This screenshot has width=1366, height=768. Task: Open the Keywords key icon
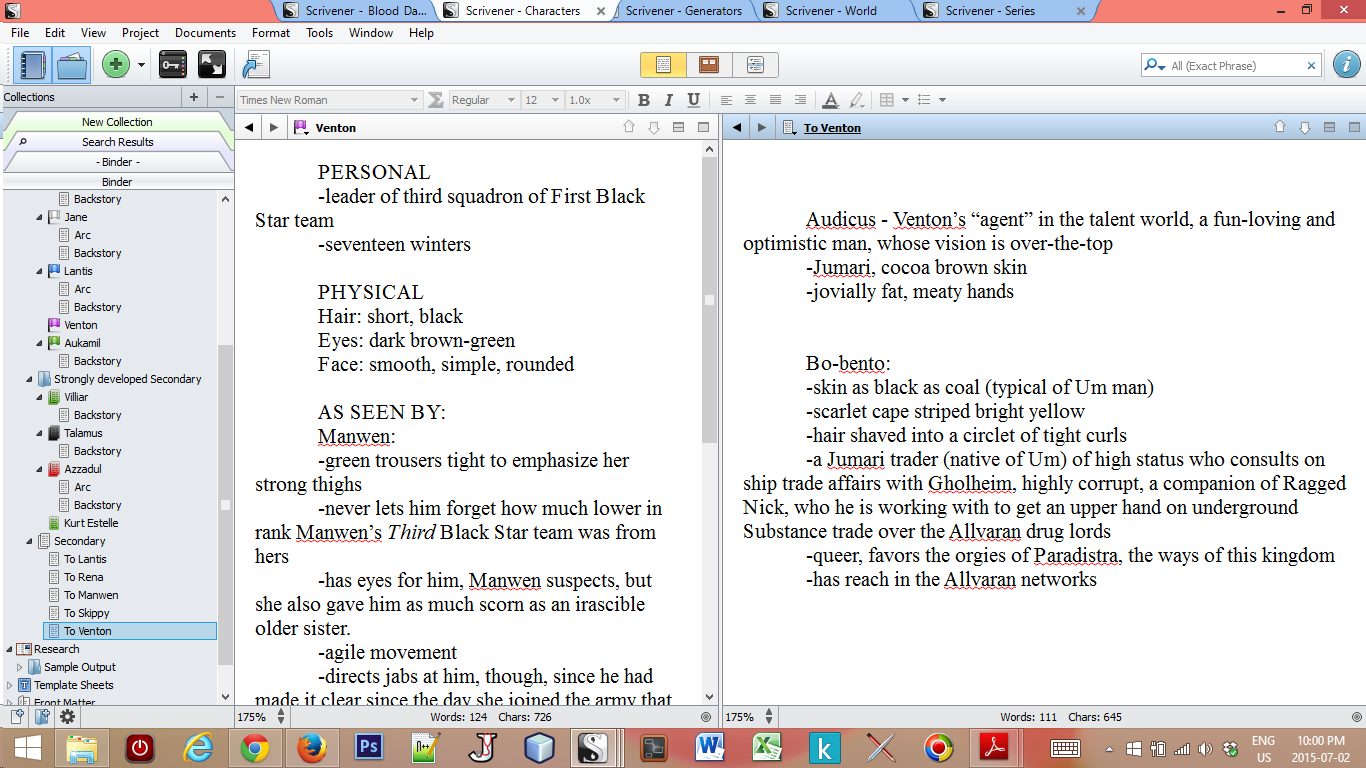click(173, 65)
